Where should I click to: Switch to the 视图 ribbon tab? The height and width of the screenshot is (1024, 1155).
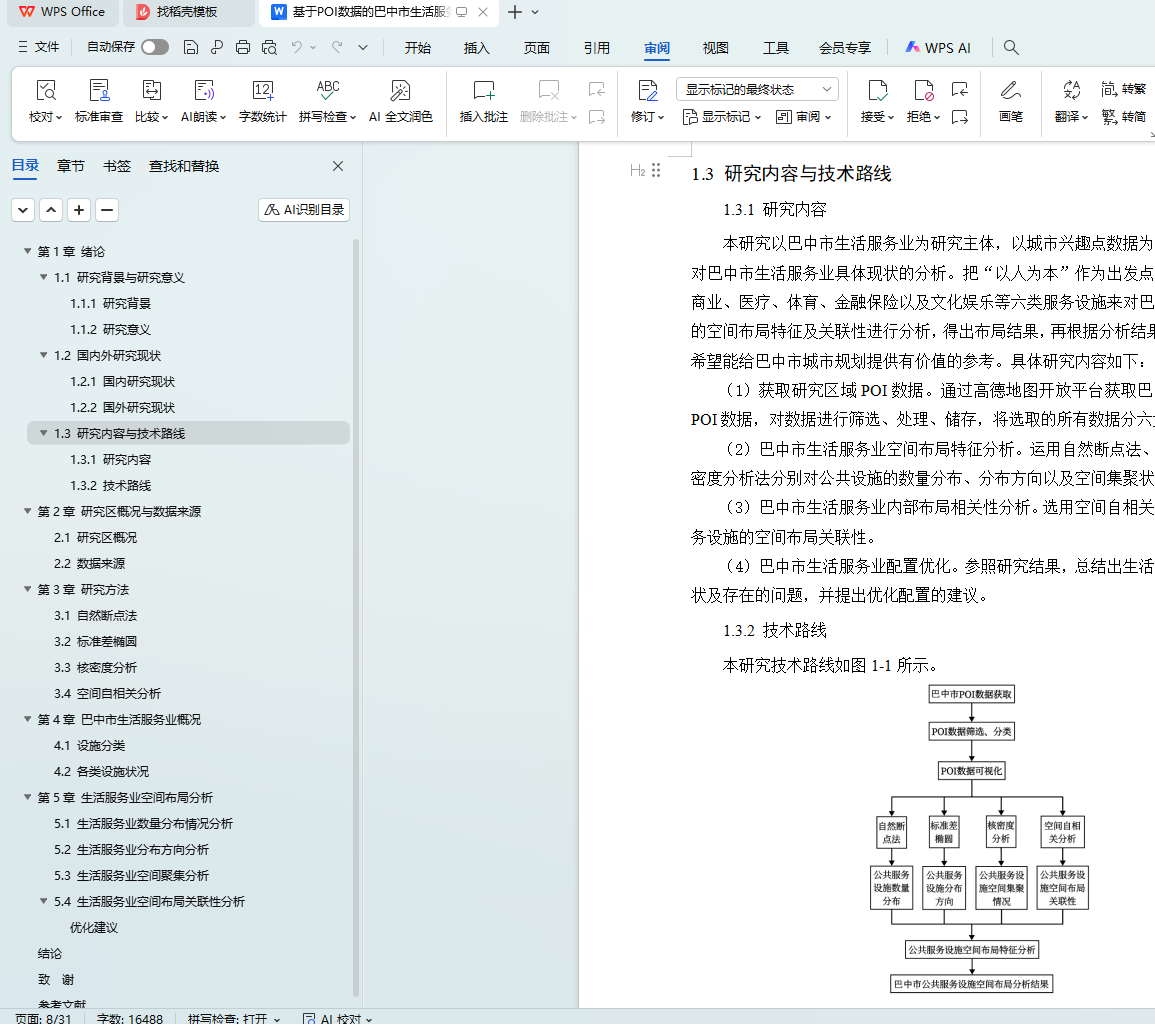[x=716, y=48]
